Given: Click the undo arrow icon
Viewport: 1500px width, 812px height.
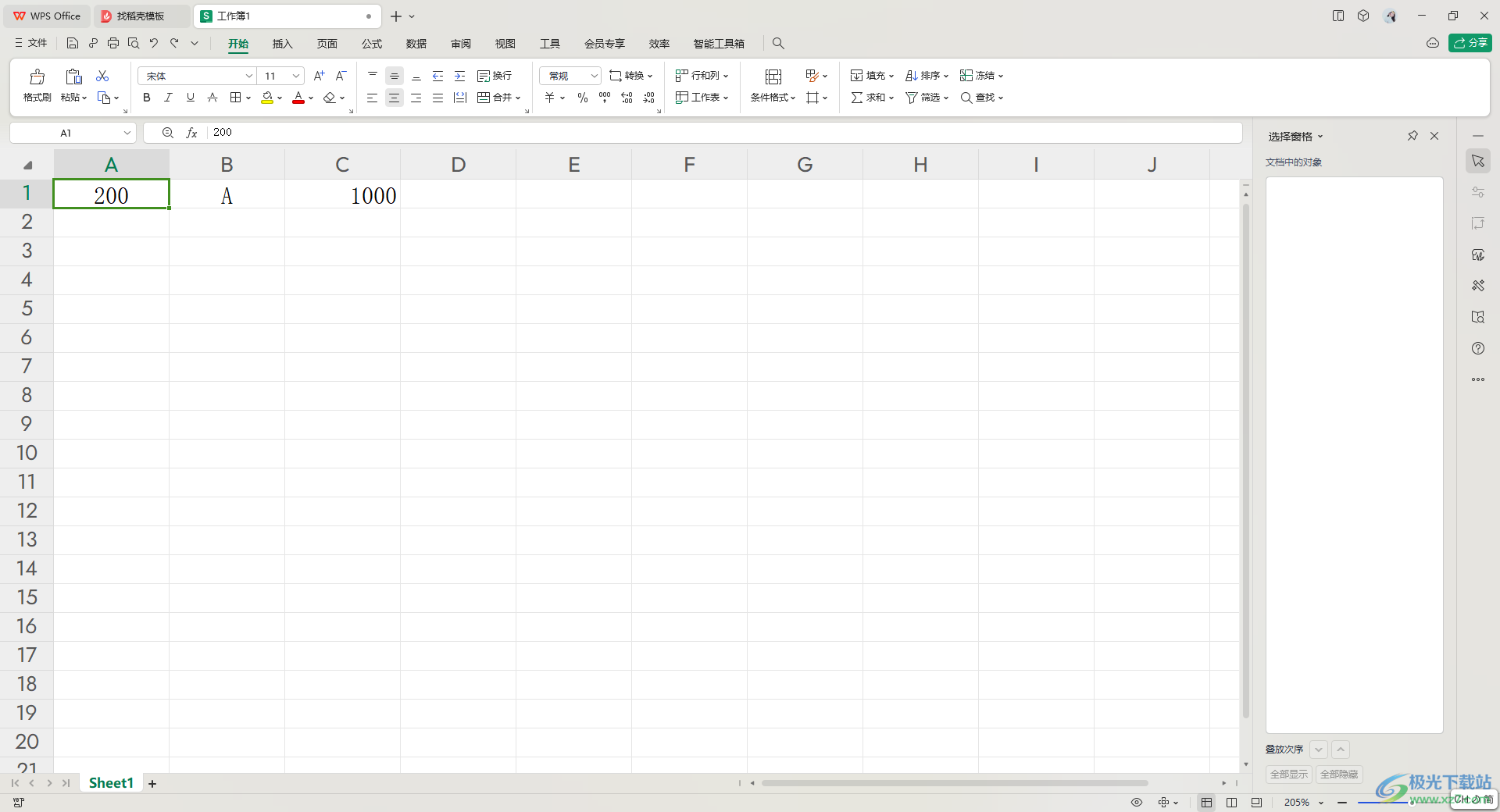Looking at the screenshot, I should [154, 43].
